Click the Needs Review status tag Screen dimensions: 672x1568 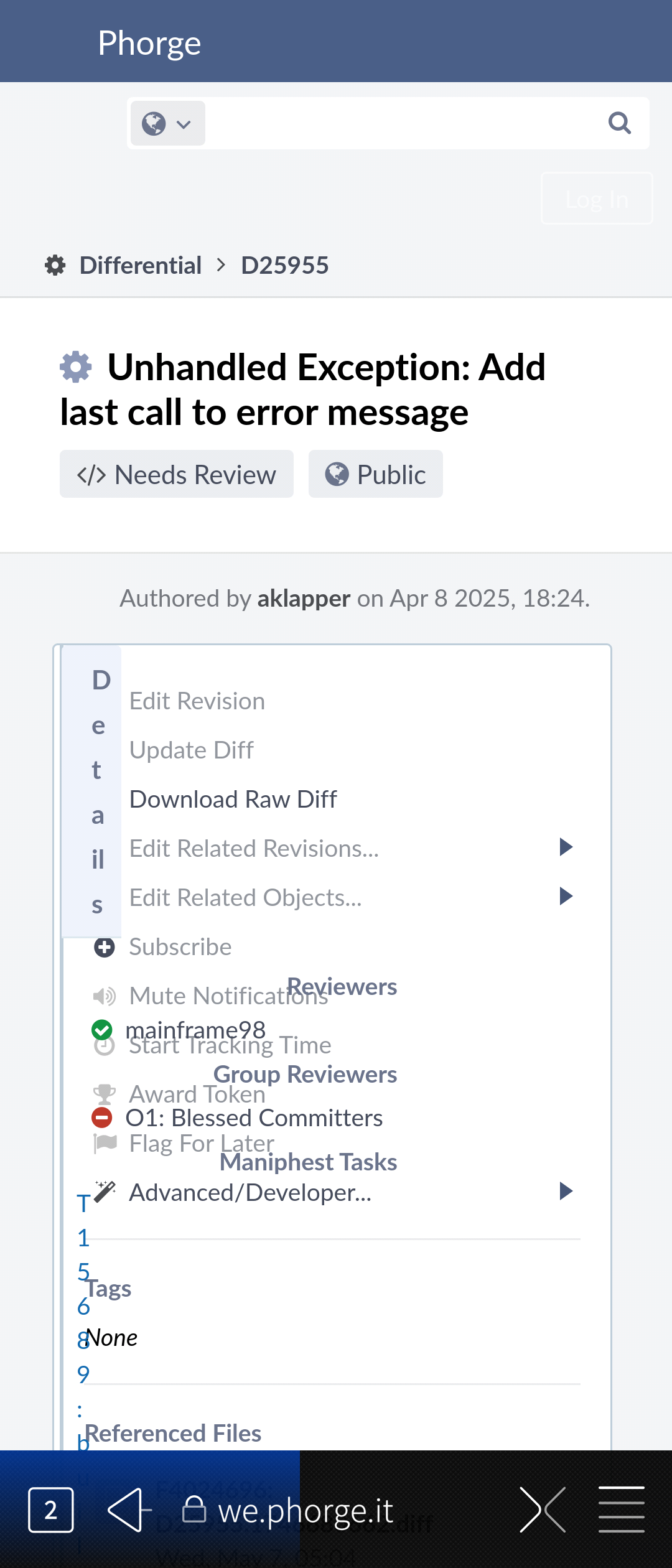click(177, 474)
